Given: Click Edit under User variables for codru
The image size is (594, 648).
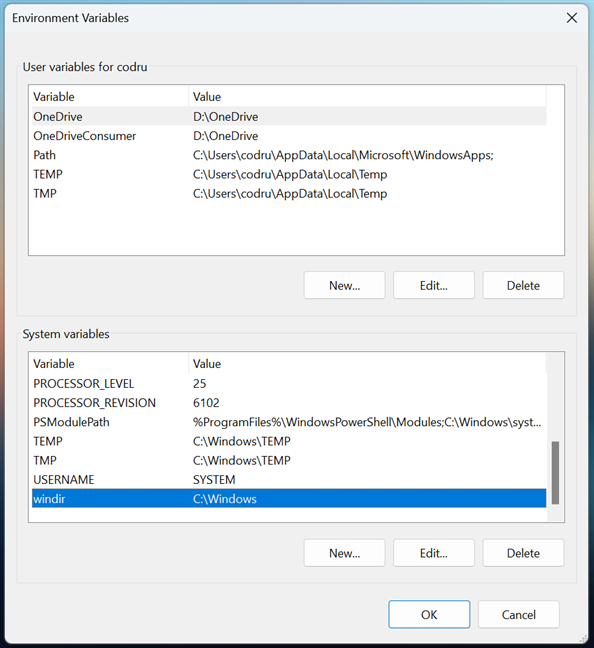Looking at the screenshot, I should (x=434, y=285).
